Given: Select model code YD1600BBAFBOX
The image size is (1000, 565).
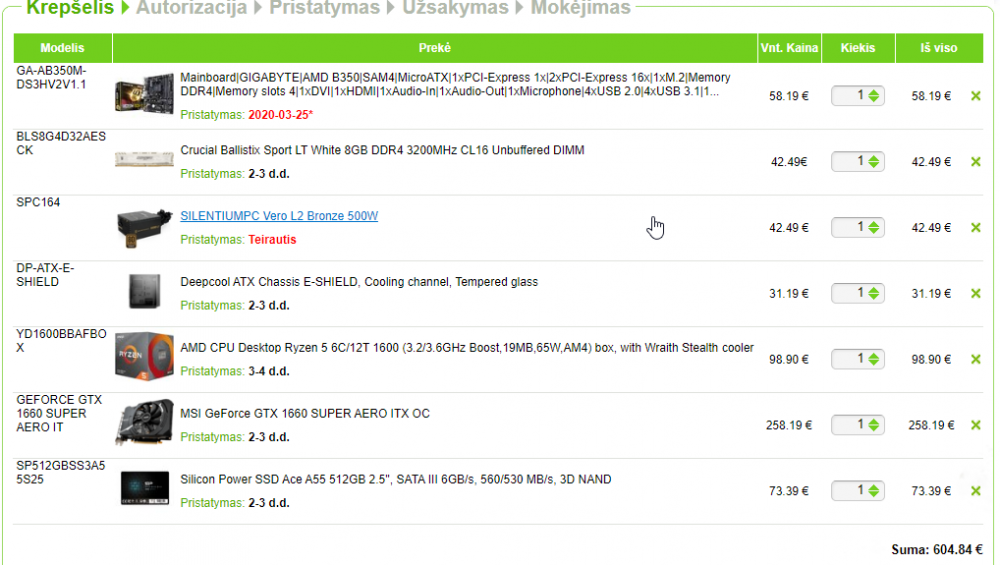Looking at the screenshot, I should pos(61,341).
